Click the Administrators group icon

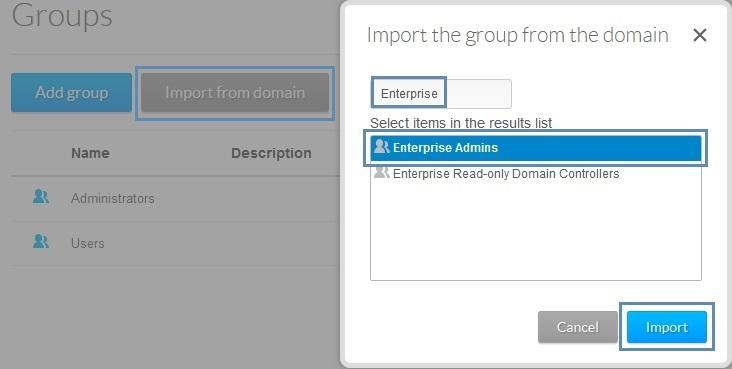(x=41, y=196)
